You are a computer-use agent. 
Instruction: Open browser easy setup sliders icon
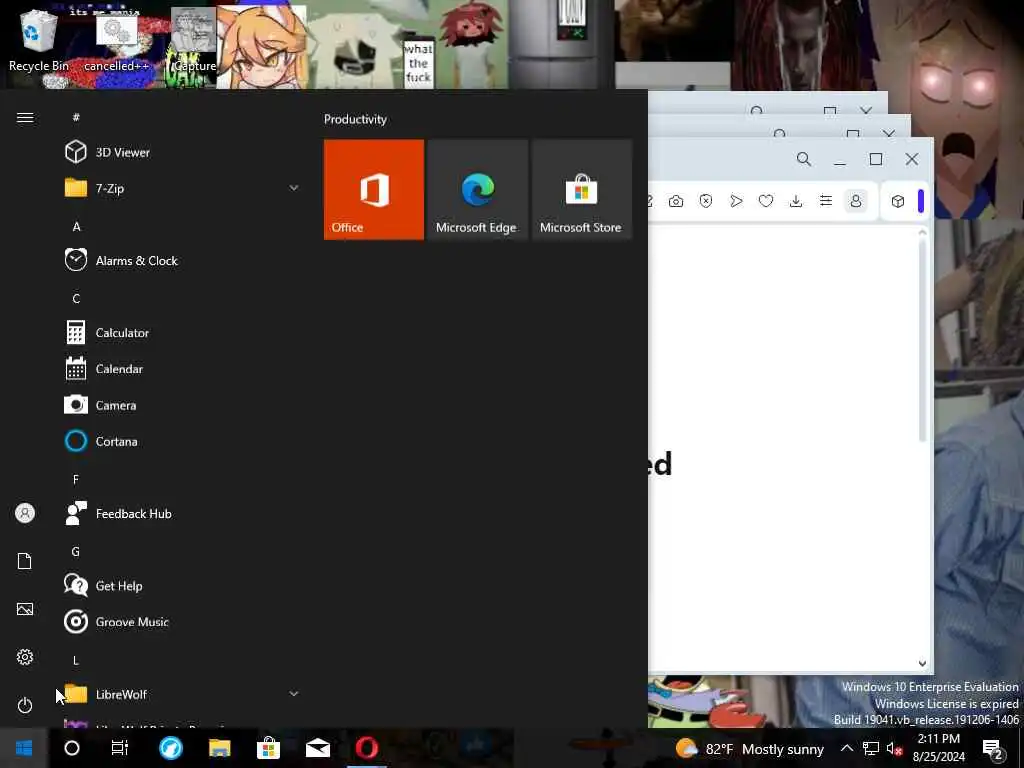point(826,201)
